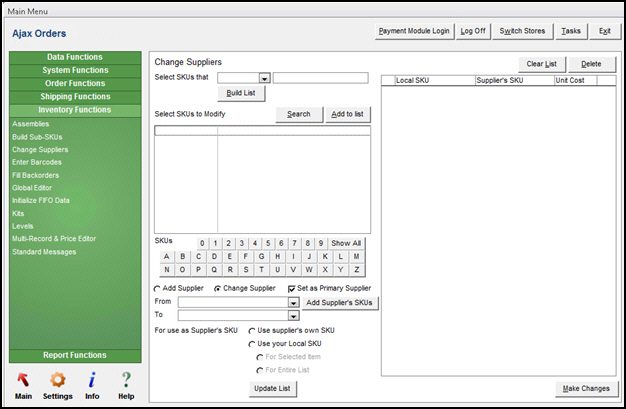This screenshot has height=409, width=626.
Task: Click the SKU filter text field
Action: pos(320,78)
